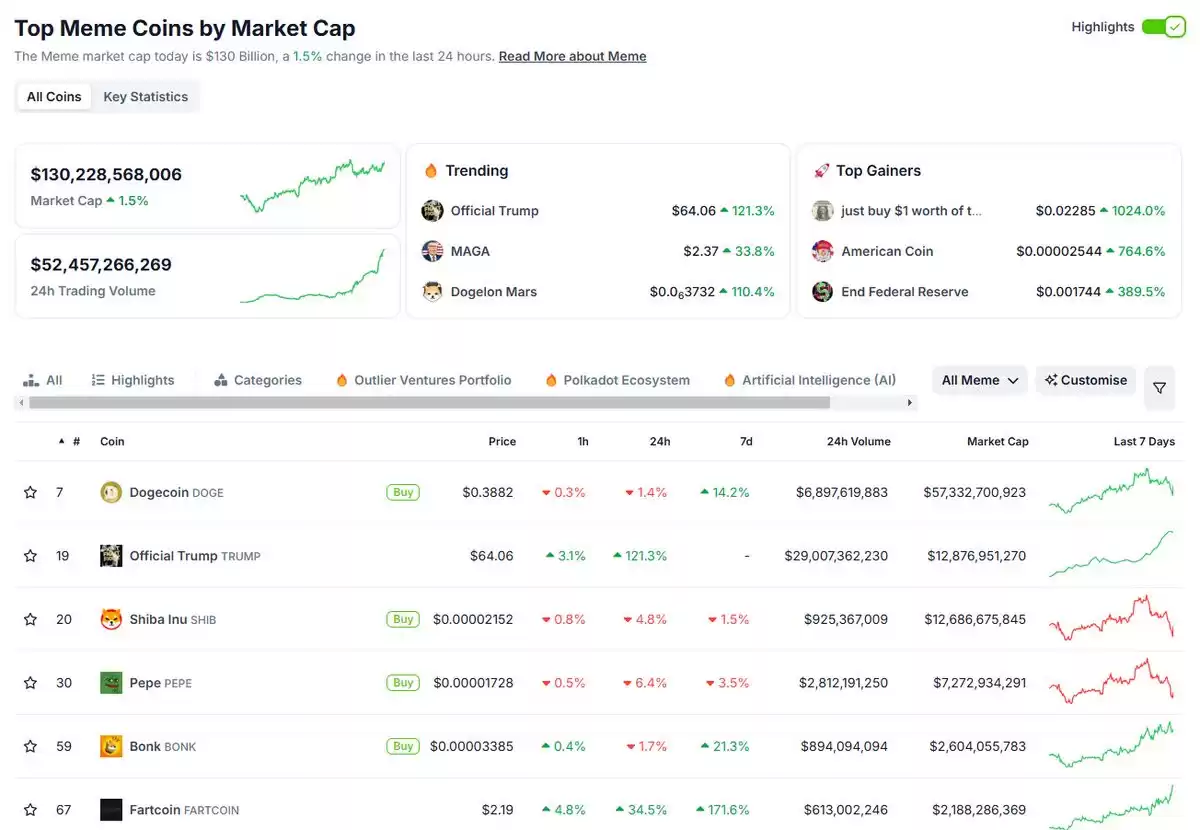Mark Bonk with the star icon
The image size is (1200, 830).
[30, 746]
